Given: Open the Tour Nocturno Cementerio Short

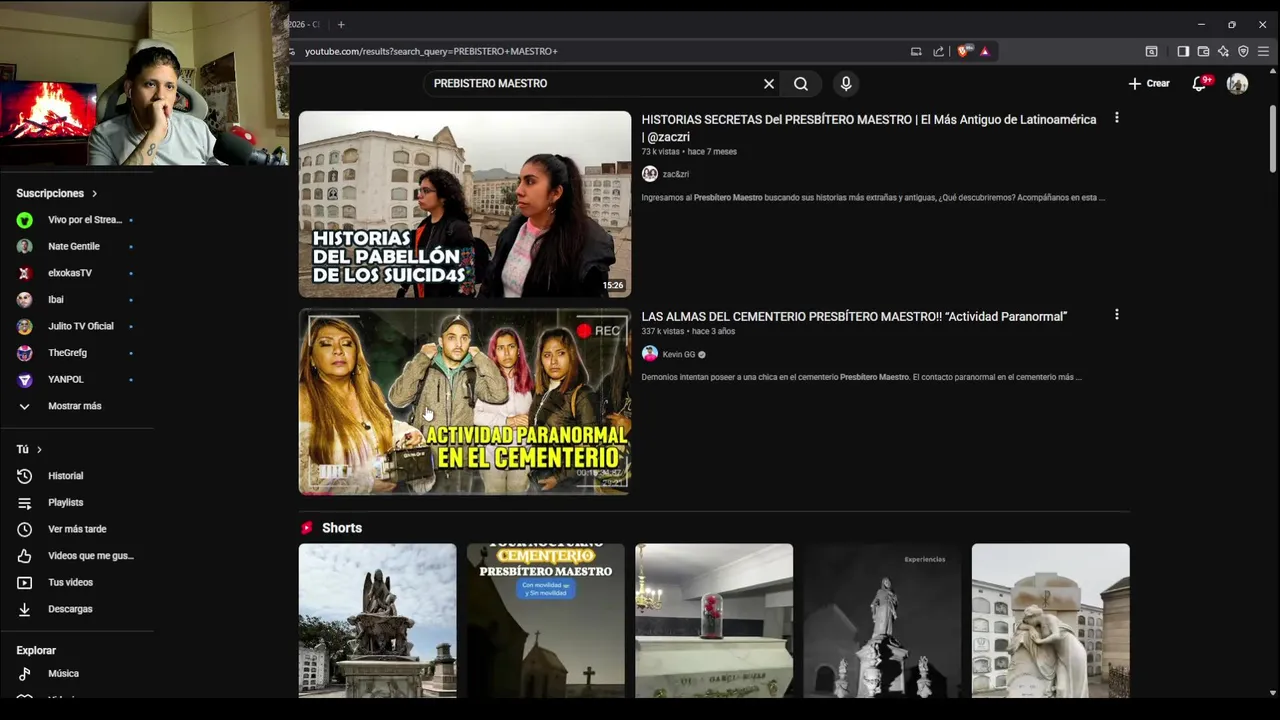Looking at the screenshot, I should click(x=546, y=620).
